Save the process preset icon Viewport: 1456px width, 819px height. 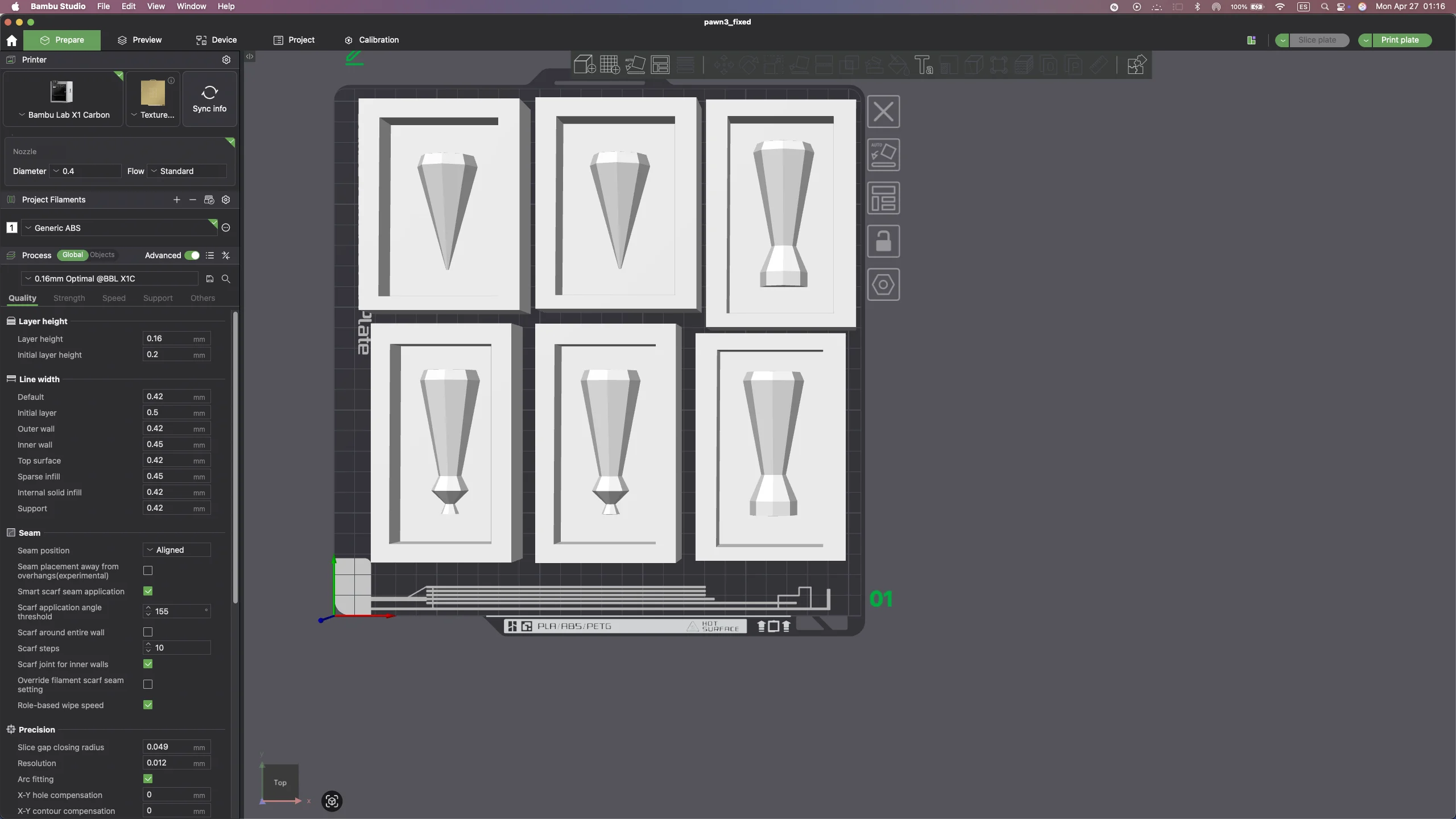click(x=209, y=279)
